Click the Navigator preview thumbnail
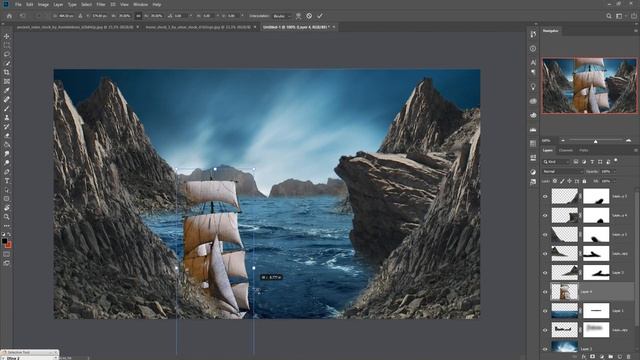640x360 pixels. pos(589,85)
